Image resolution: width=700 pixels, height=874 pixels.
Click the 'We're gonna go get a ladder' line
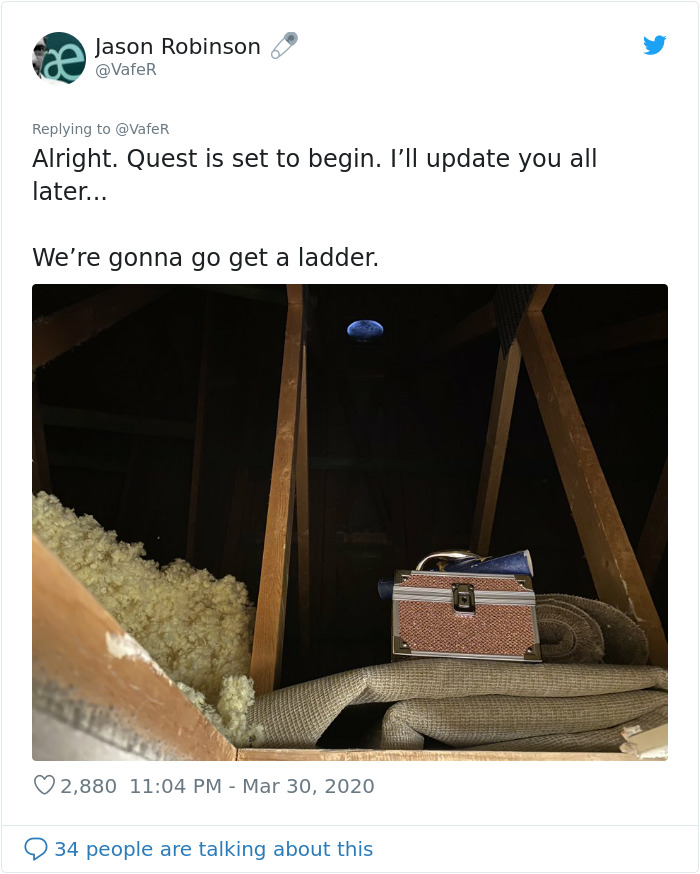(x=206, y=258)
